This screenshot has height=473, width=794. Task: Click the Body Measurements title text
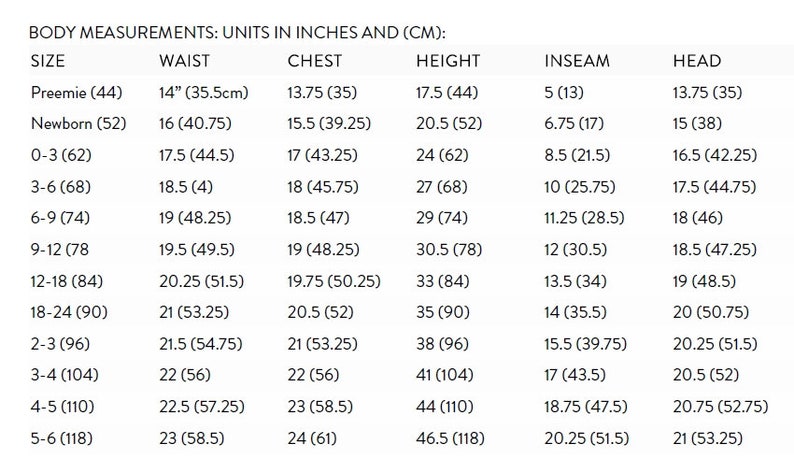[x=237, y=32]
